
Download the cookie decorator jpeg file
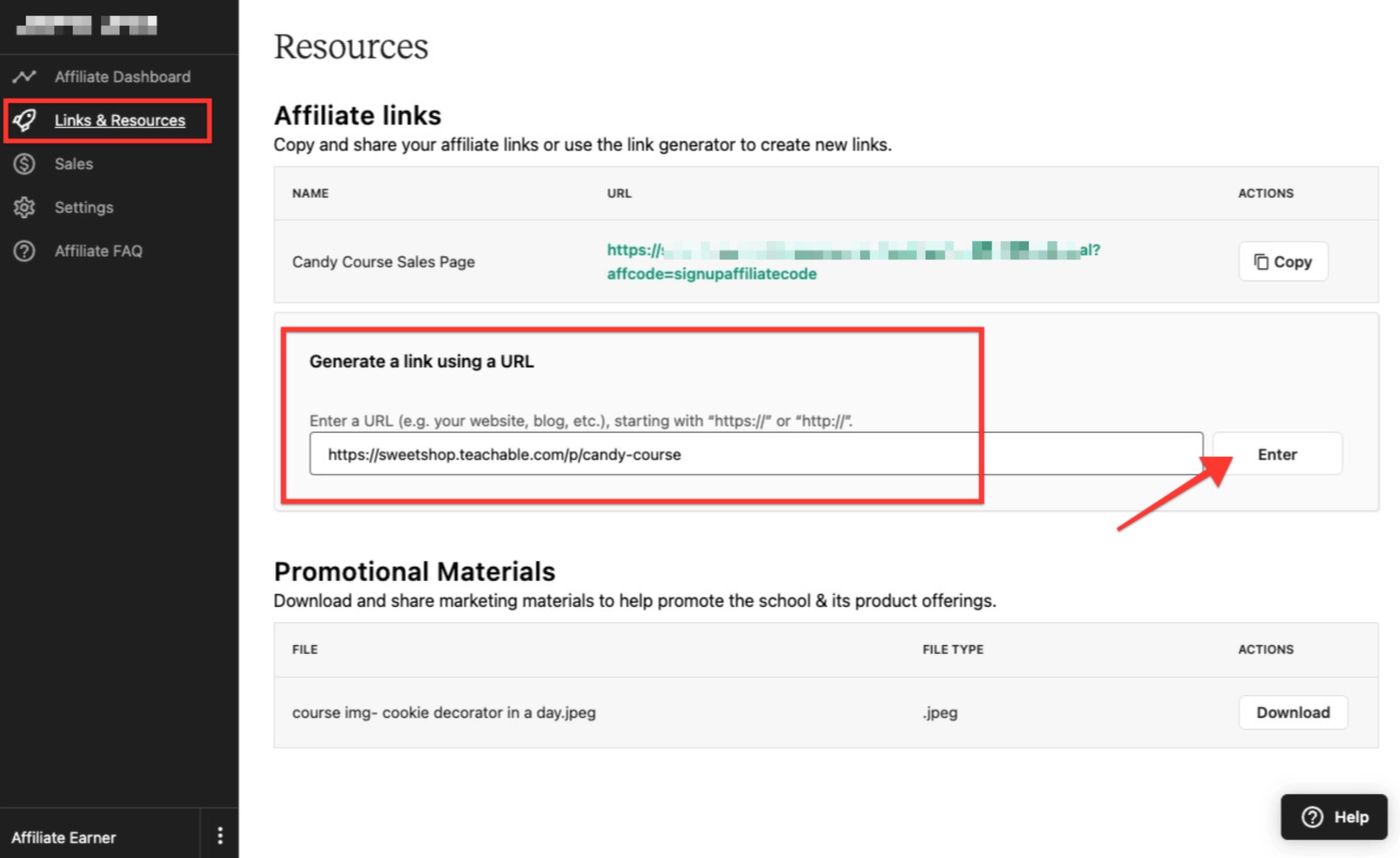(1292, 712)
